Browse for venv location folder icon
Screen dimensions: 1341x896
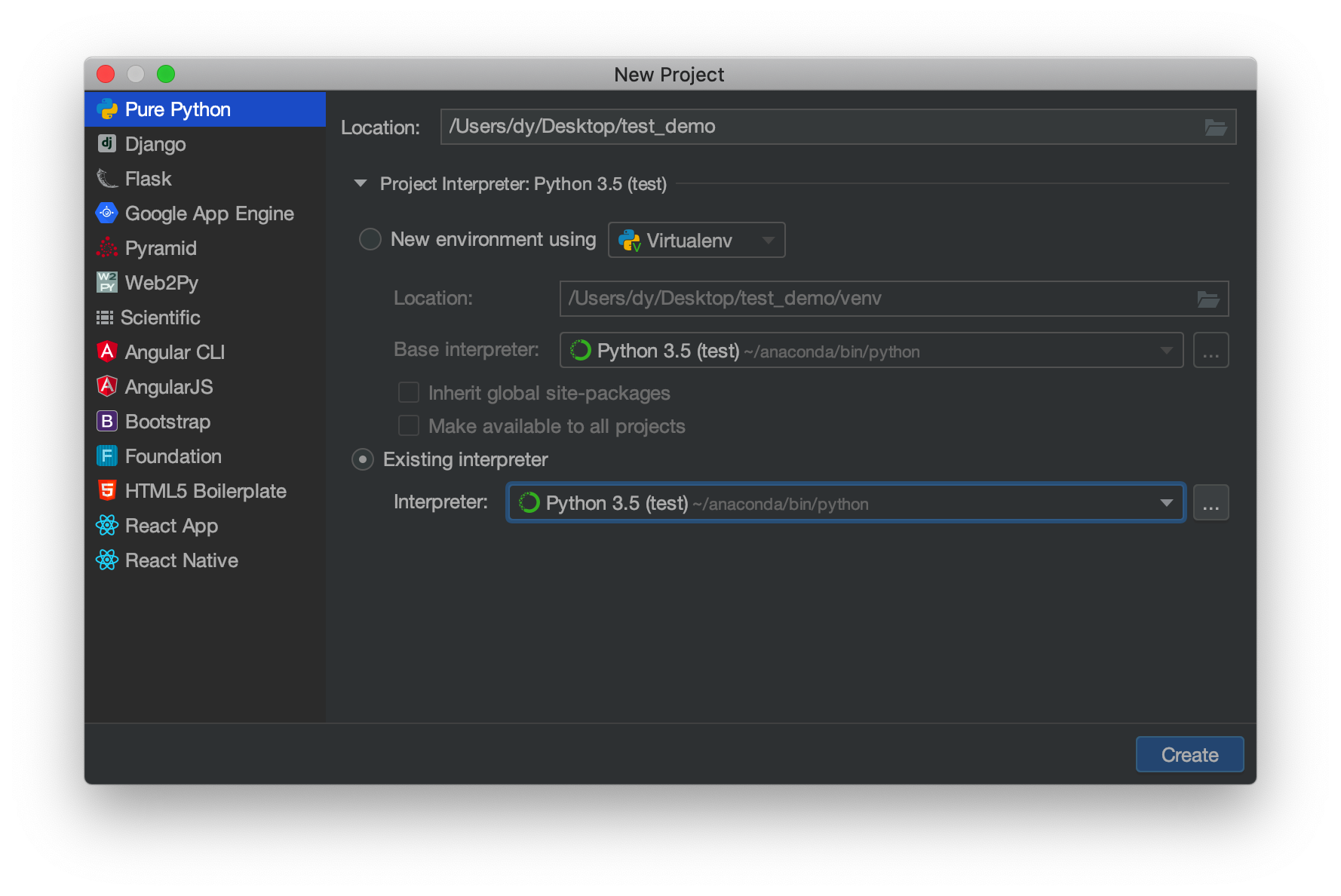tap(1208, 299)
